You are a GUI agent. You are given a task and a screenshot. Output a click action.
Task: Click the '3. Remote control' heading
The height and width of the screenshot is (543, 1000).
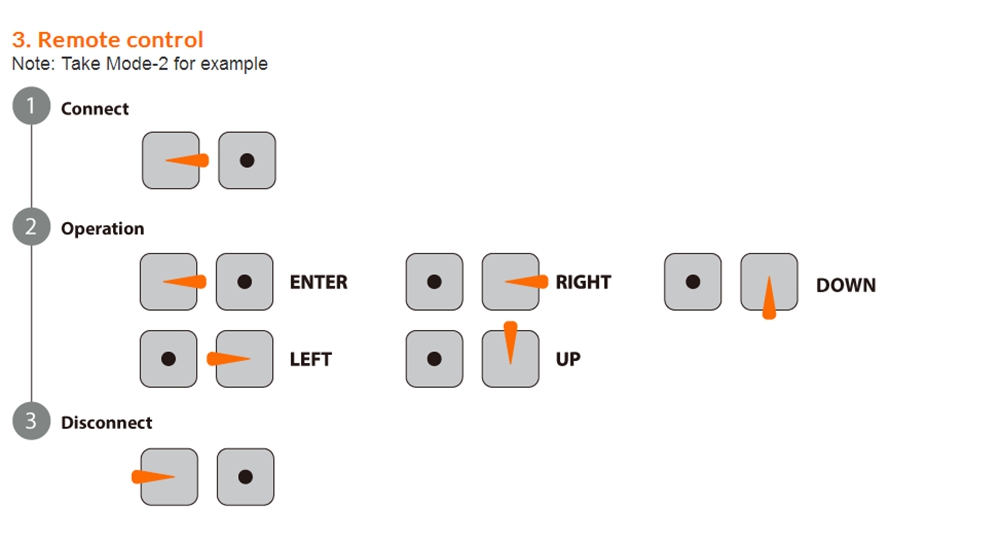[x=107, y=40]
